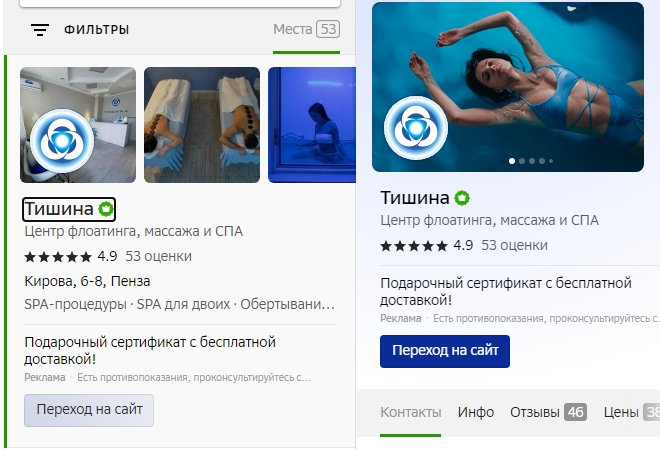Click the green verified badge beside listing title
Image resolution: width=660 pixels, height=450 pixels.
[106, 209]
